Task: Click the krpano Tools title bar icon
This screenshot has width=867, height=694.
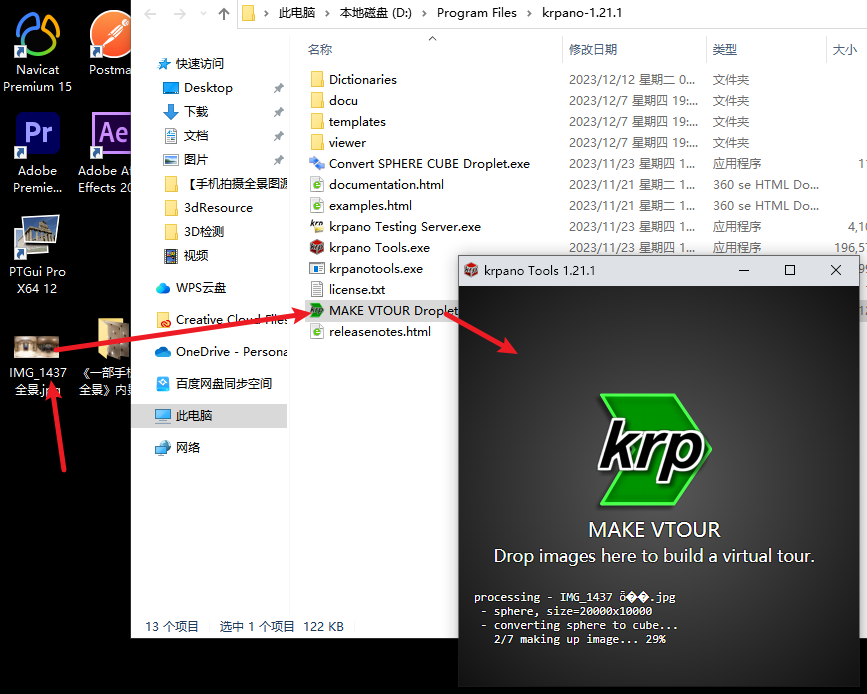Action: point(471,270)
